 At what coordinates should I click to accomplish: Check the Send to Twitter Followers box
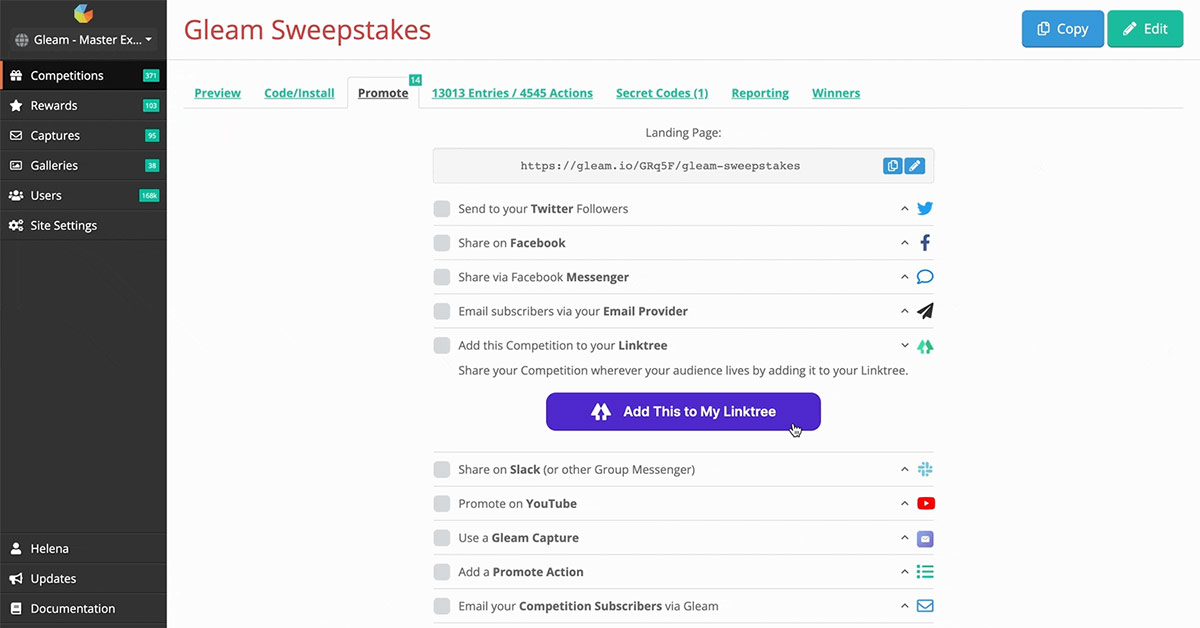441,209
